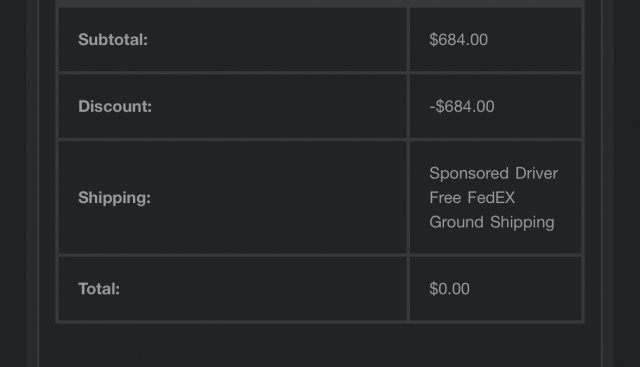Click the Shipping label
This screenshot has width=640, height=367.
[x=114, y=198]
